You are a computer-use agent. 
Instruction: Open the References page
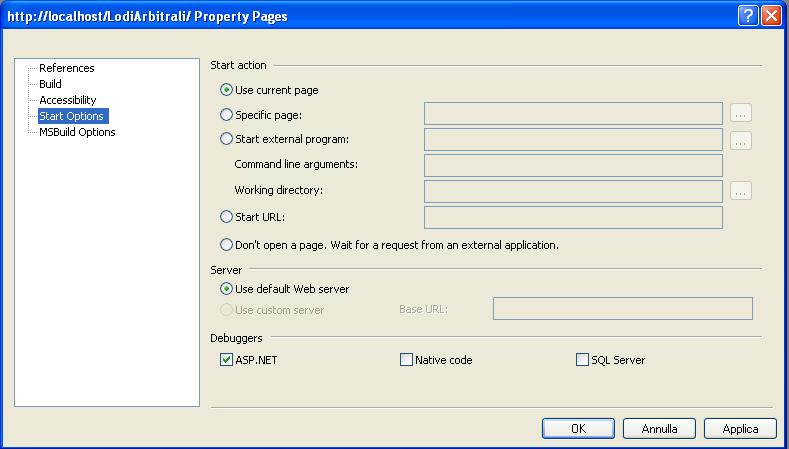[x=66, y=68]
